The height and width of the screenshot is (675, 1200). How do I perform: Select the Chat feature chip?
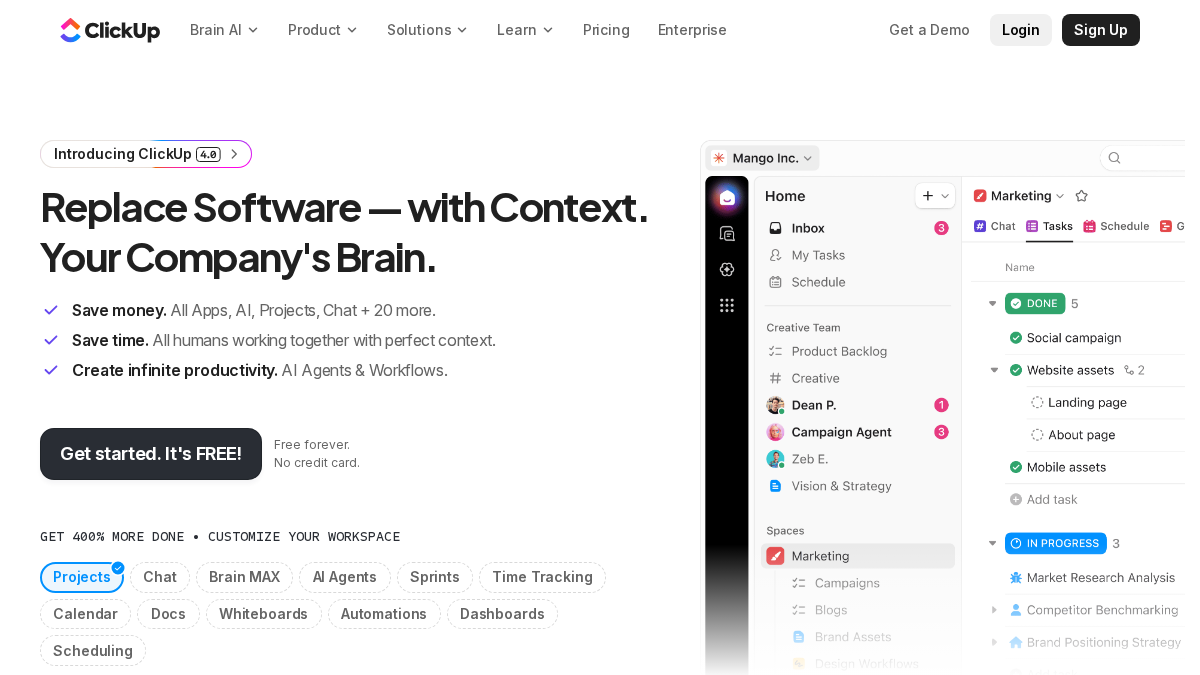coord(160,577)
